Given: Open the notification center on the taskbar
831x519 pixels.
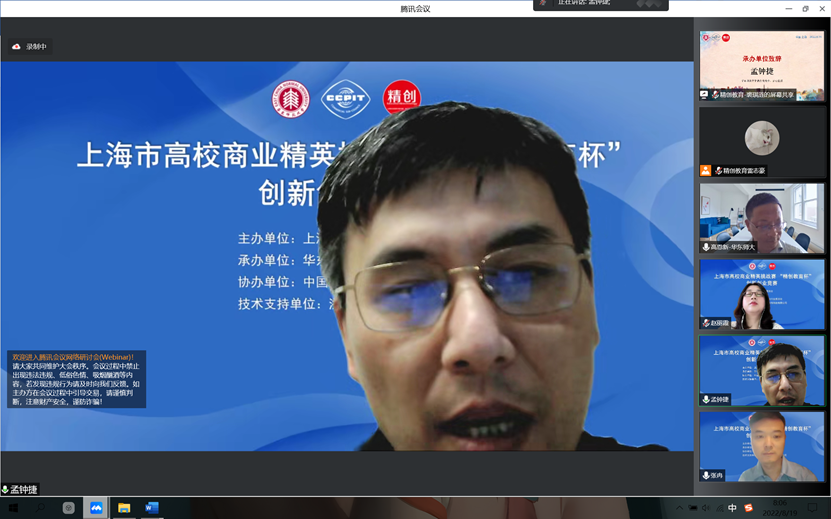Looking at the screenshot, I should coord(812,508).
